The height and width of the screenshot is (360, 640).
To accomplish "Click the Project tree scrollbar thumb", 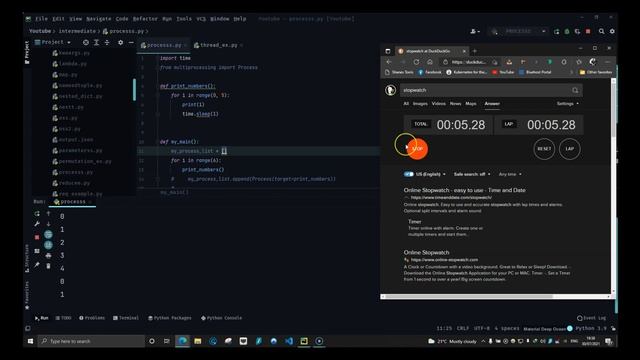I will tap(134, 89).
